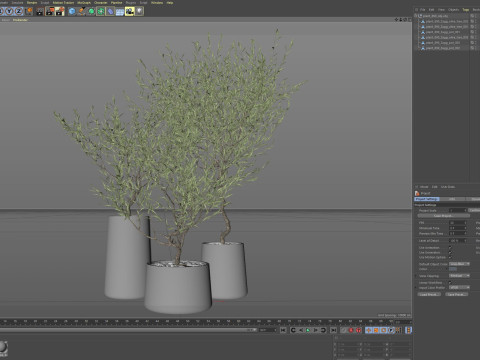Open the Default Object Color dropdown
This screenshot has height=360, width=480.
click(x=459, y=264)
